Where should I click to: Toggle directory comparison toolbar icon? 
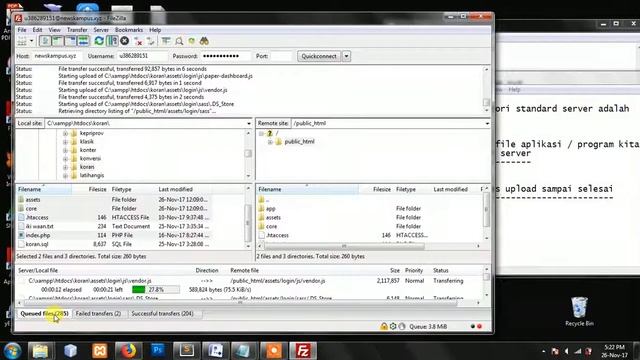click(179, 41)
